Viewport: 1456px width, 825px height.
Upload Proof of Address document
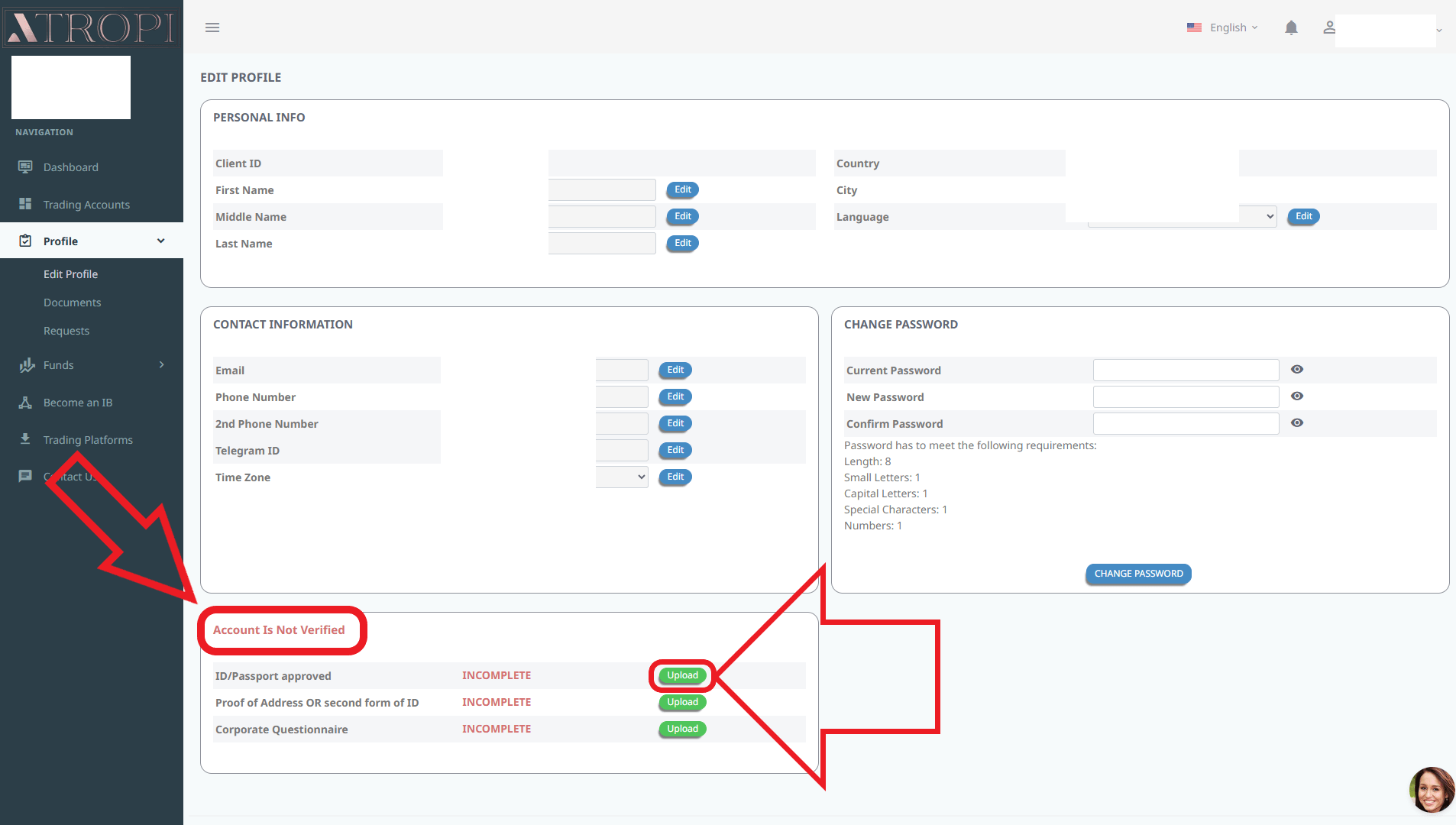click(x=682, y=702)
